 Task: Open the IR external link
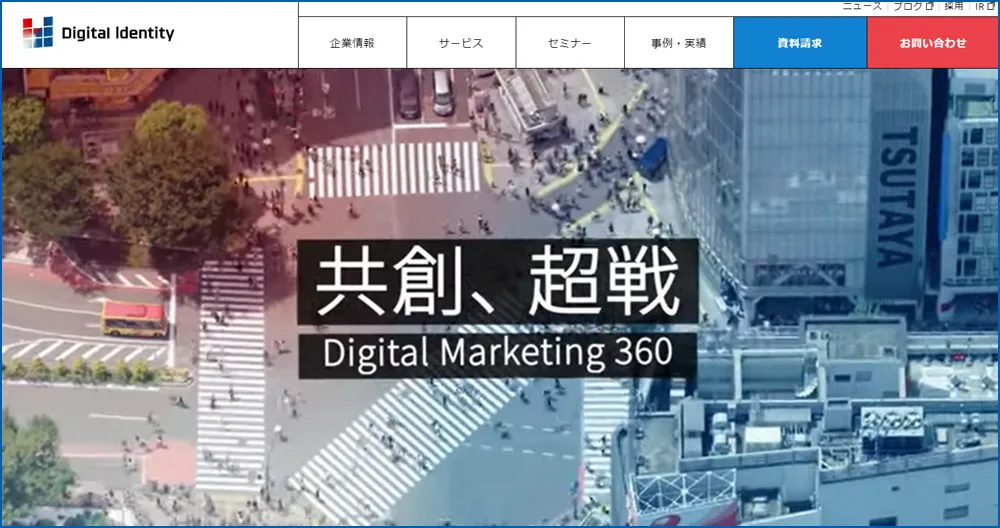click(985, 6)
